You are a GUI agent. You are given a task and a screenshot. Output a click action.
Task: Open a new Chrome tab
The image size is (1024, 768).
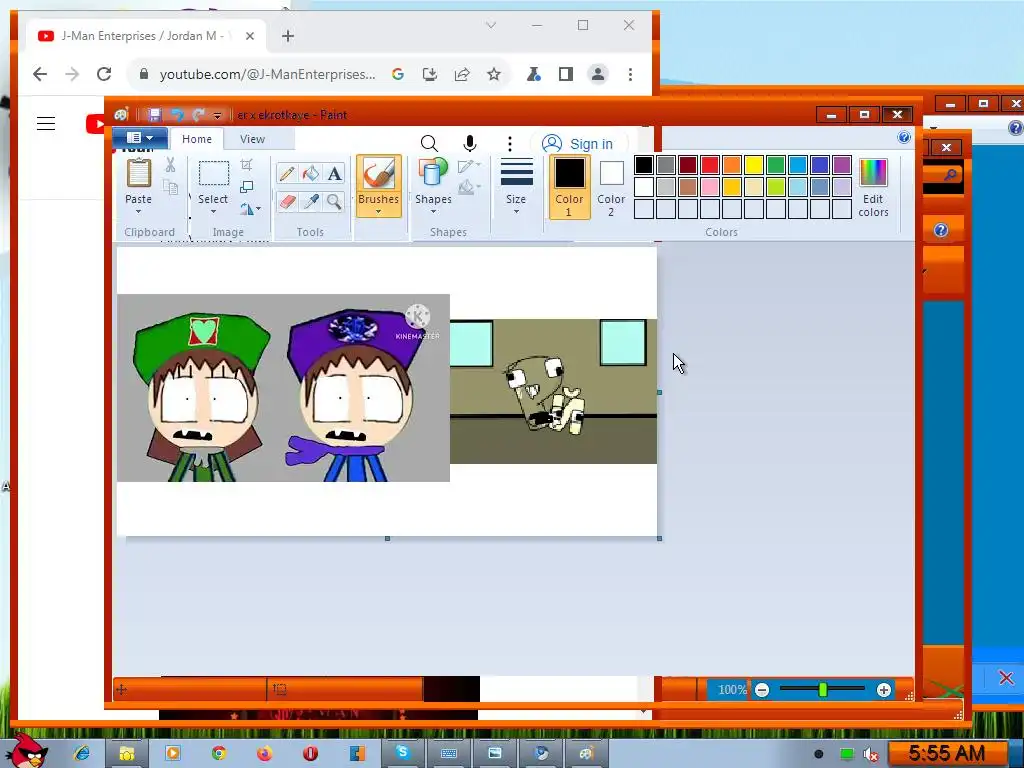click(x=288, y=36)
